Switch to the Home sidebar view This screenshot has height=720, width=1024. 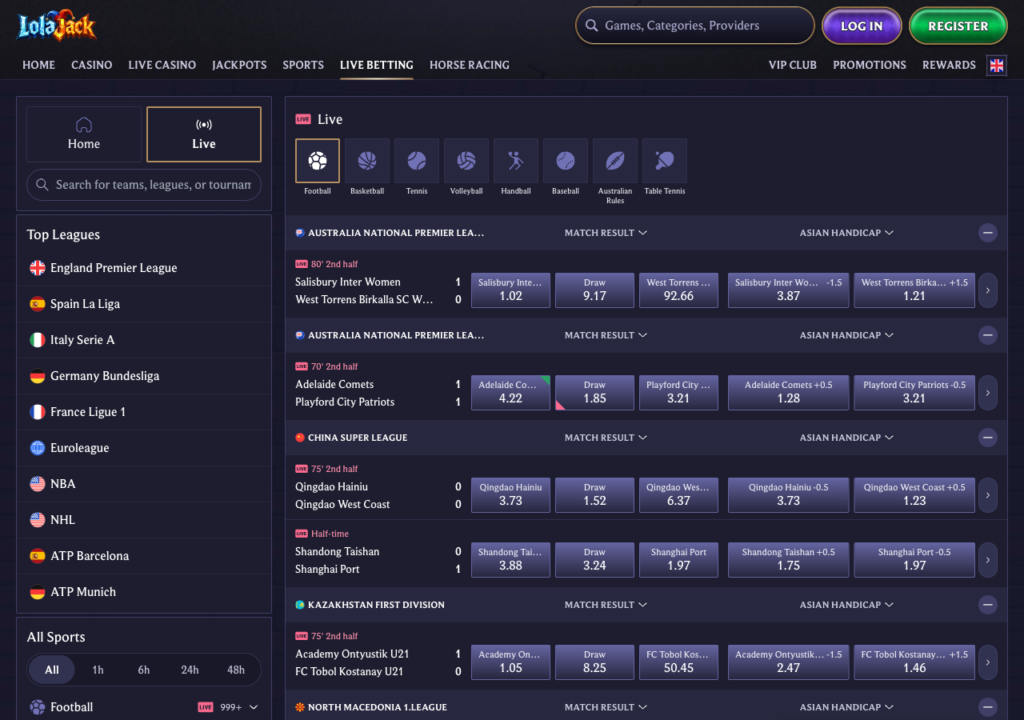click(x=84, y=134)
